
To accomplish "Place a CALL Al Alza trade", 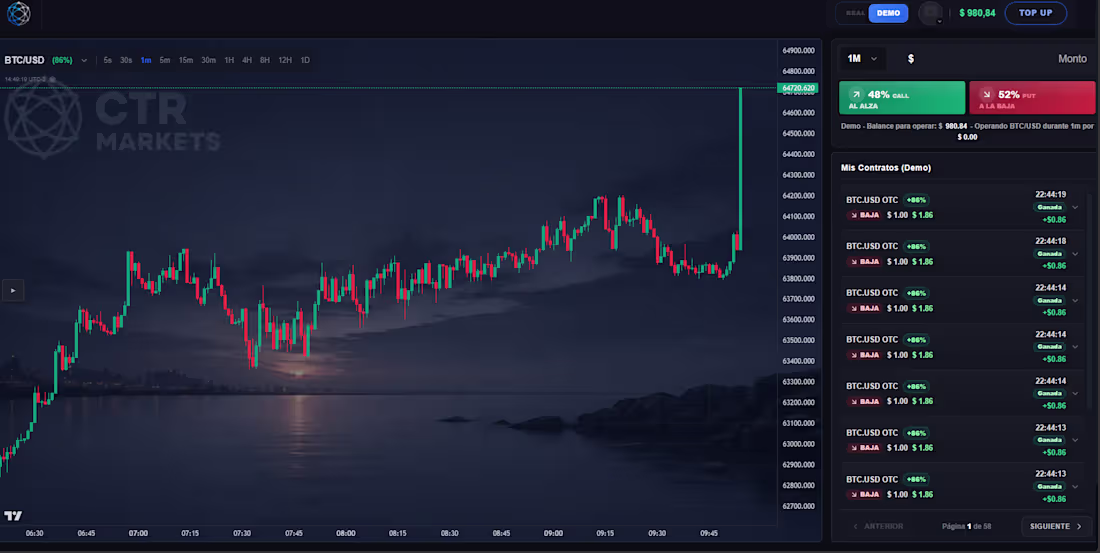I will pos(901,98).
